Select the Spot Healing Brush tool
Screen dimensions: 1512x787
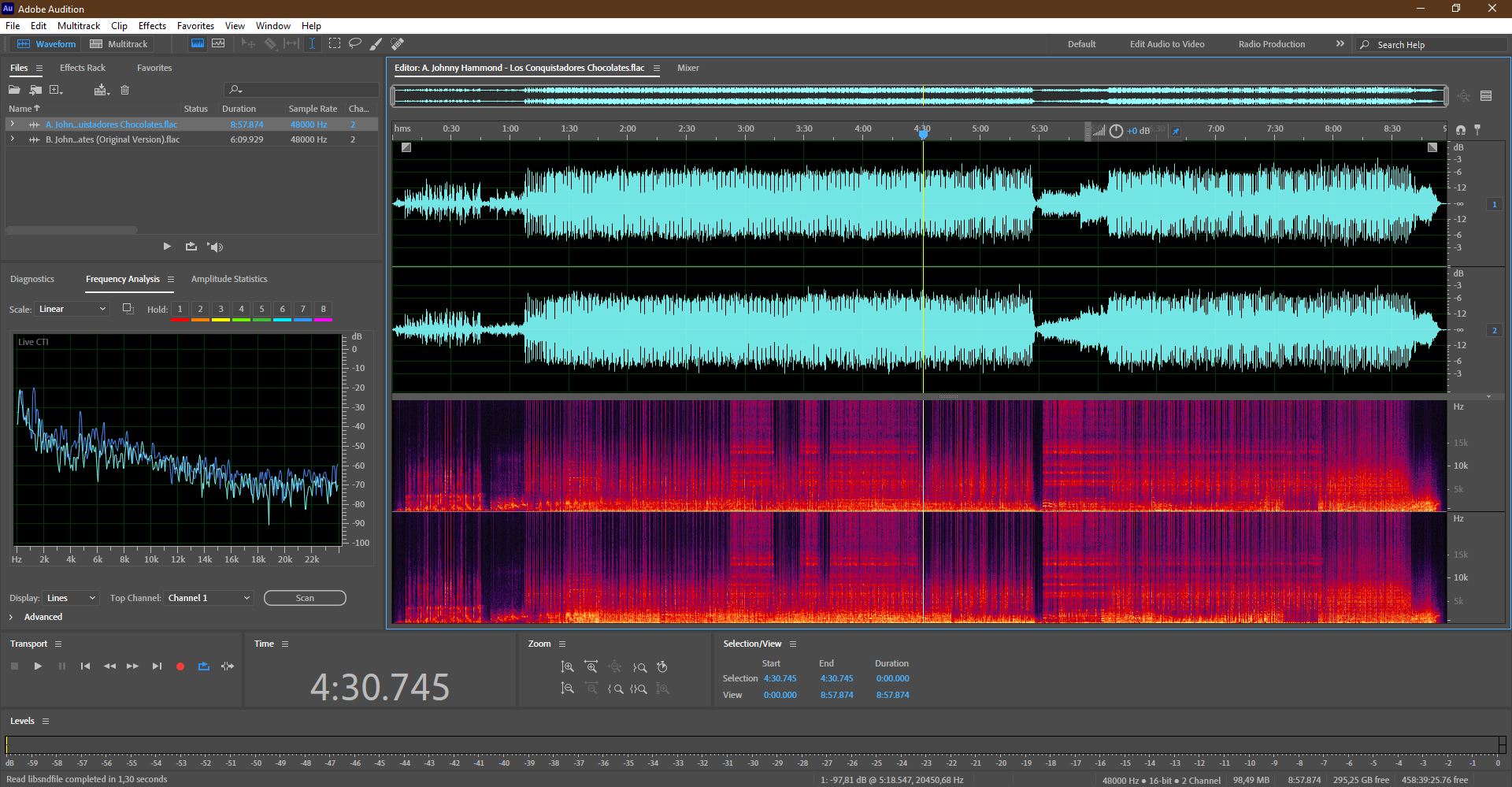coord(398,44)
